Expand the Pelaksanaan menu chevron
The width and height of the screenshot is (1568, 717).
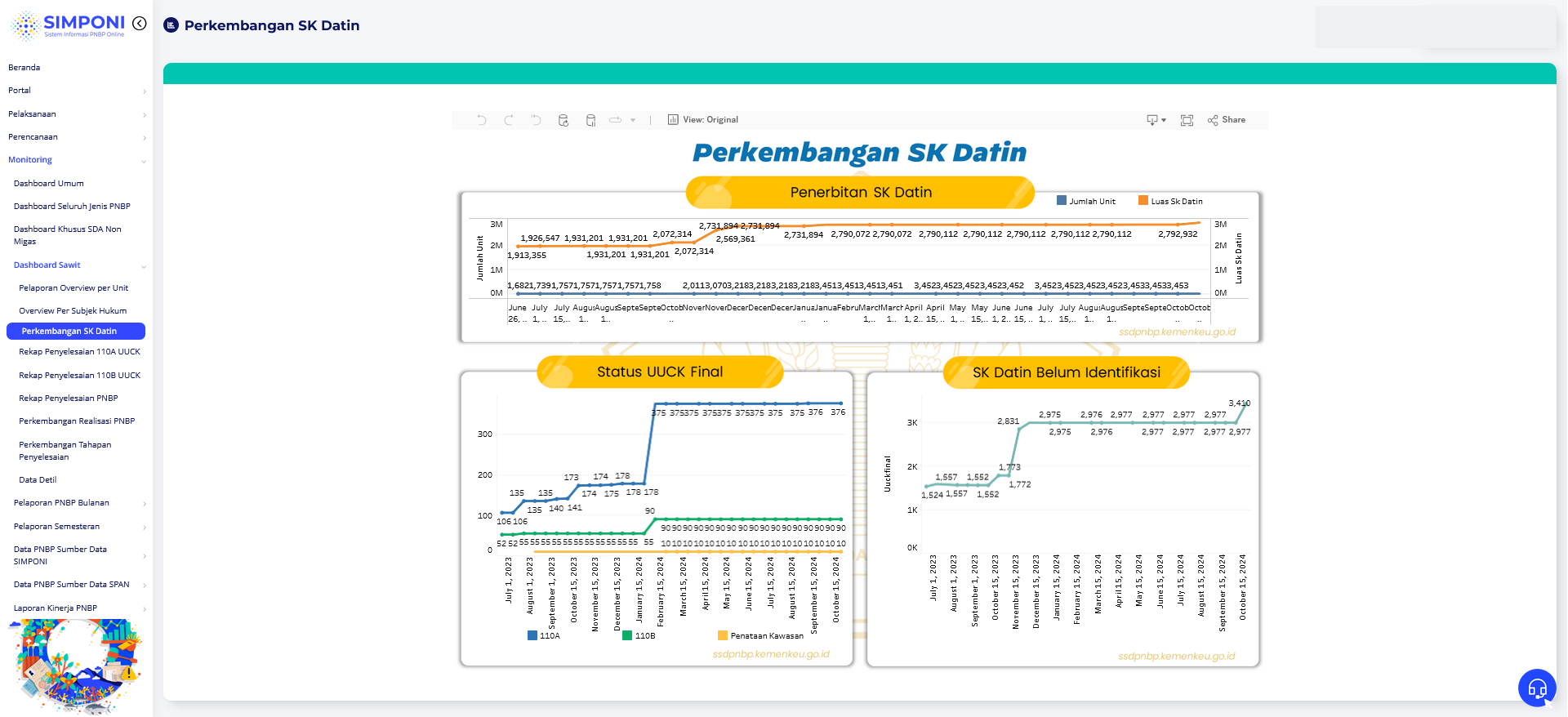pos(145,115)
